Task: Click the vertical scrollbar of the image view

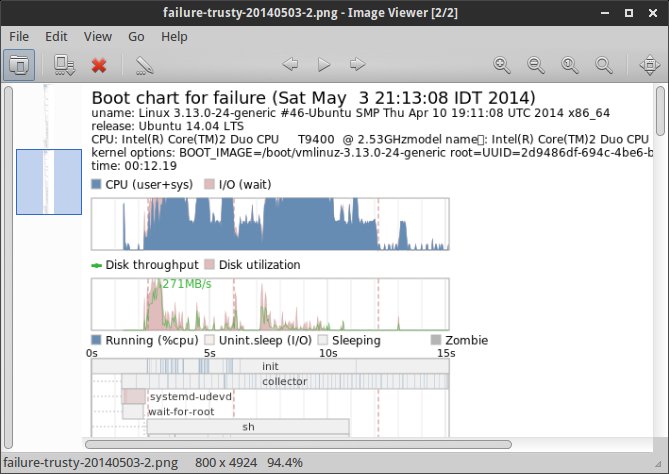Action: pos(661,200)
